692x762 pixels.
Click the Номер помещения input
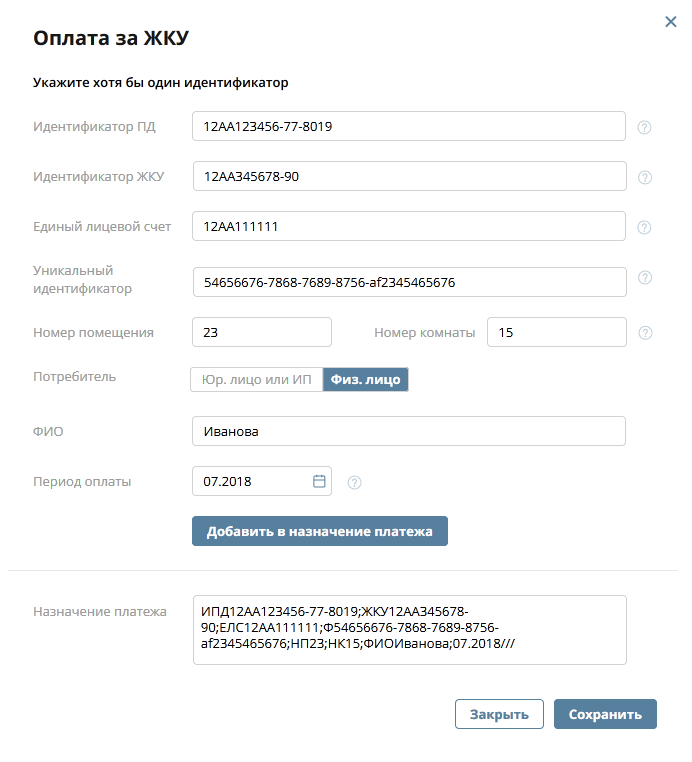point(262,332)
